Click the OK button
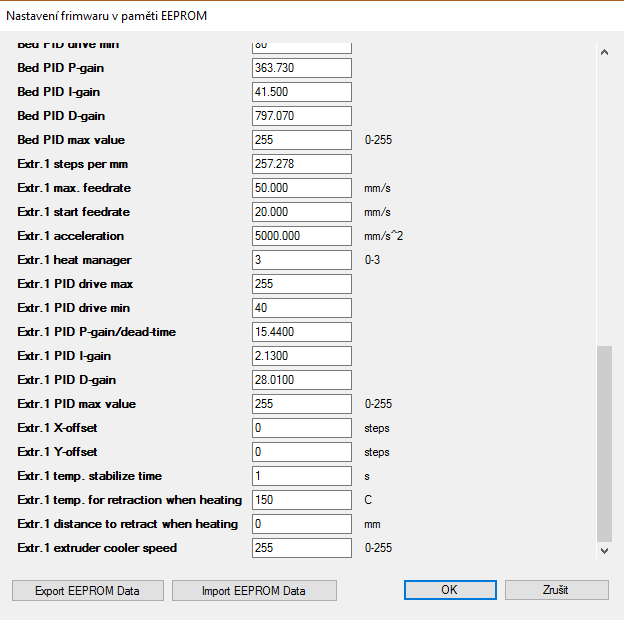This screenshot has height=621, width=624. point(449,590)
